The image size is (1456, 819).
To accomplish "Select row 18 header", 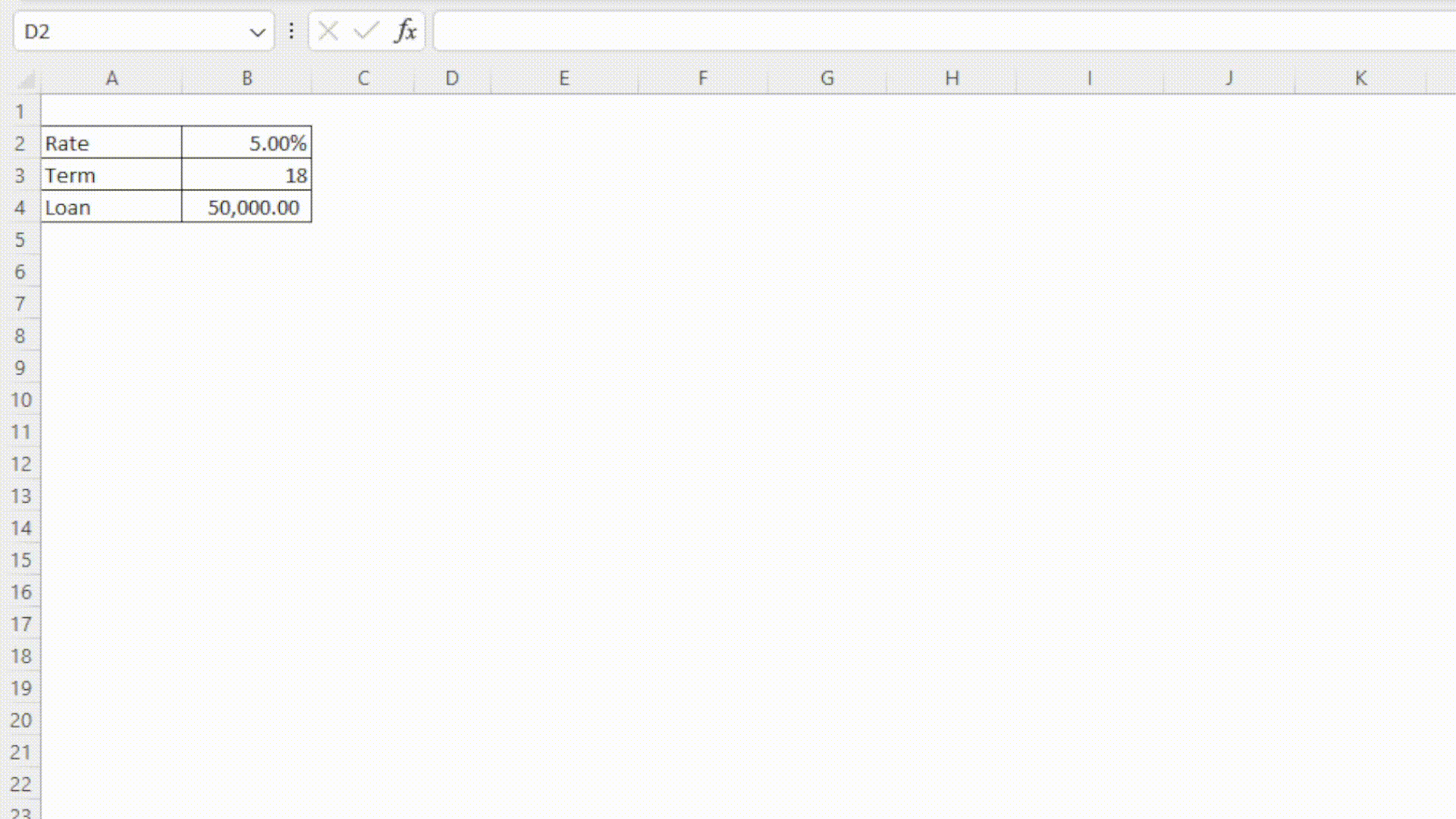I will click(x=20, y=656).
